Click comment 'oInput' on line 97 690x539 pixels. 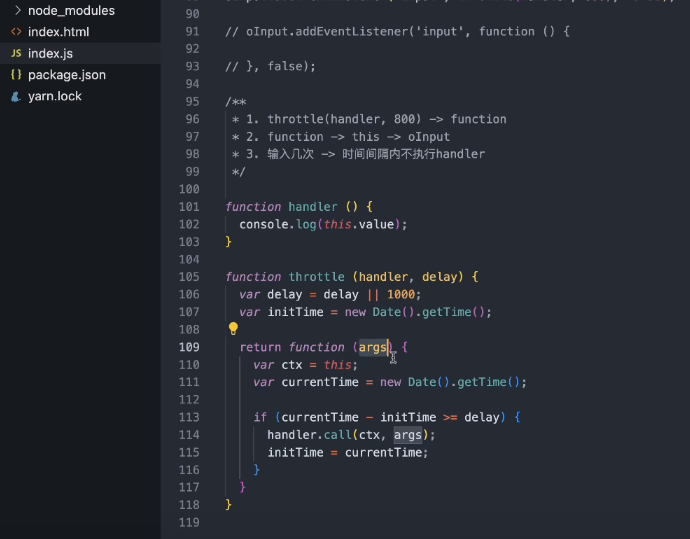(x=429, y=137)
